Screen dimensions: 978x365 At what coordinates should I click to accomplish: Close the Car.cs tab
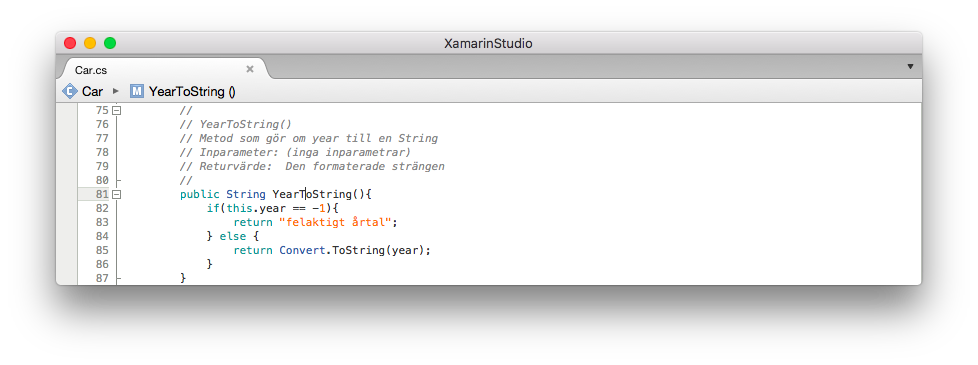[250, 69]
